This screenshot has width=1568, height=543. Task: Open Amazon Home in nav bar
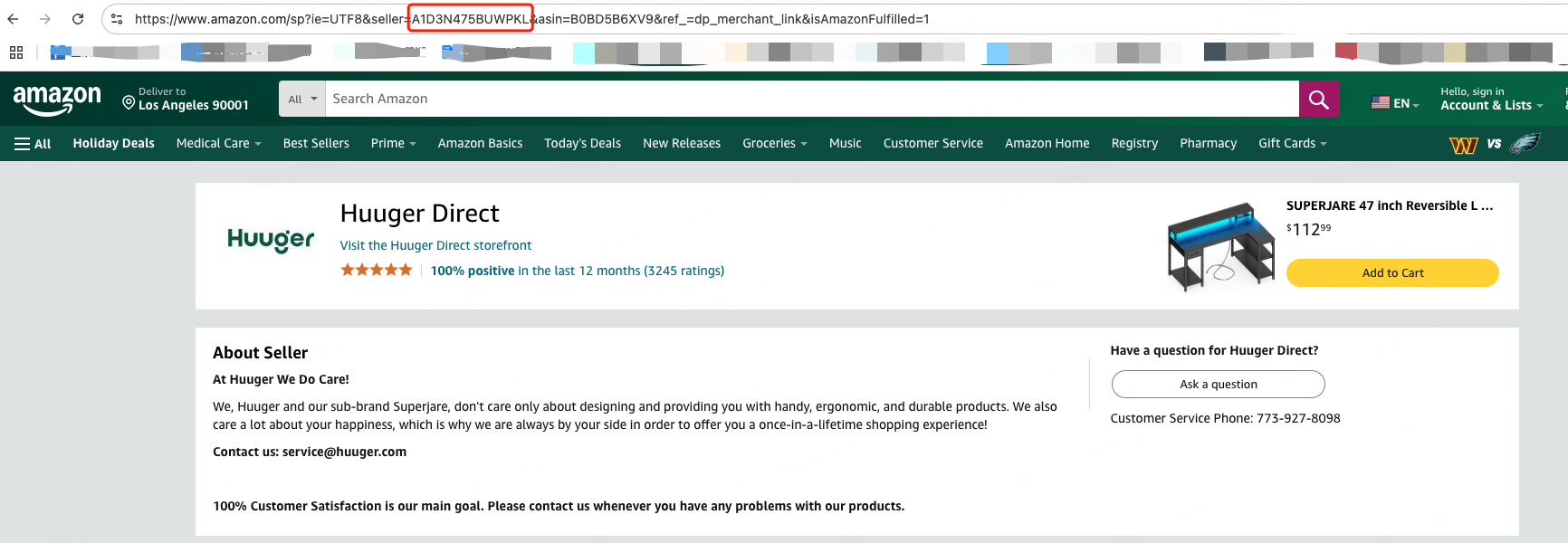(x=1047, y=143)
